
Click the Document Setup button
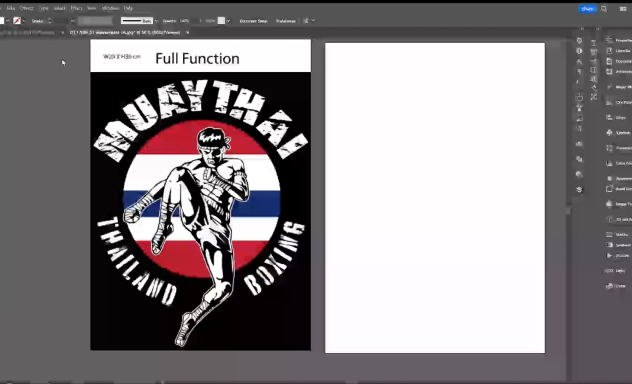pyautogui.click(x=253, y=21)
